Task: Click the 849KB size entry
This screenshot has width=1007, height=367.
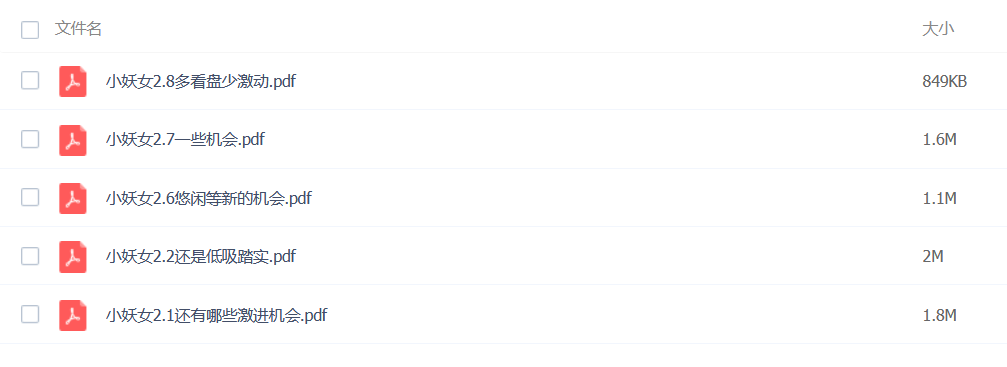Action: 945,82
